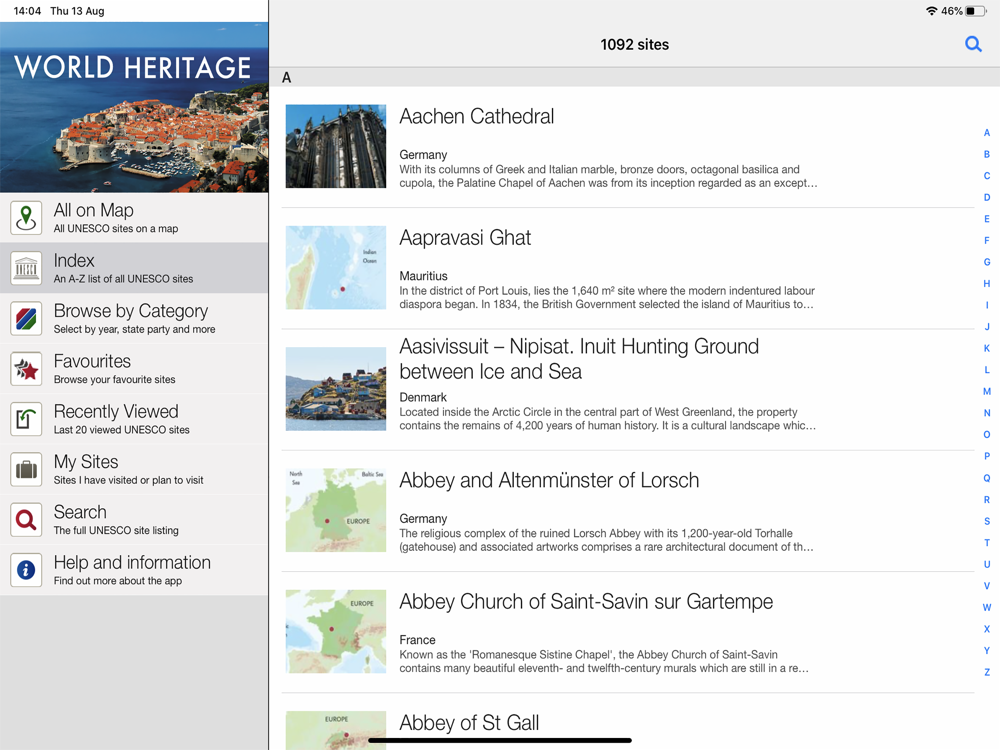Viewport: 1000px width, 750px height.
Task: Check the Wi-Fi status icon
Action: [932, 11]
